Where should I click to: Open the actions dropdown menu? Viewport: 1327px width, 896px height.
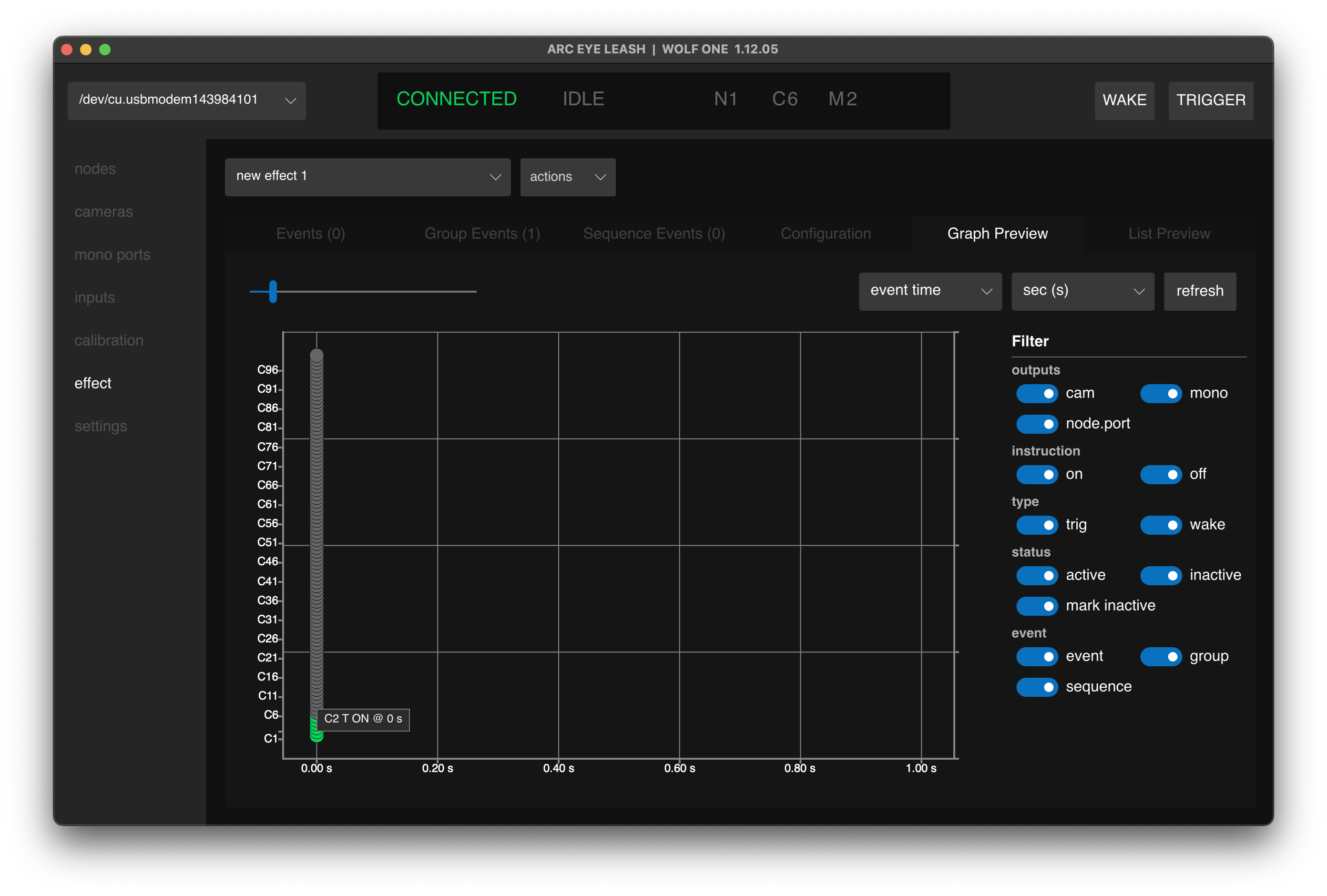tap(567, 177)
